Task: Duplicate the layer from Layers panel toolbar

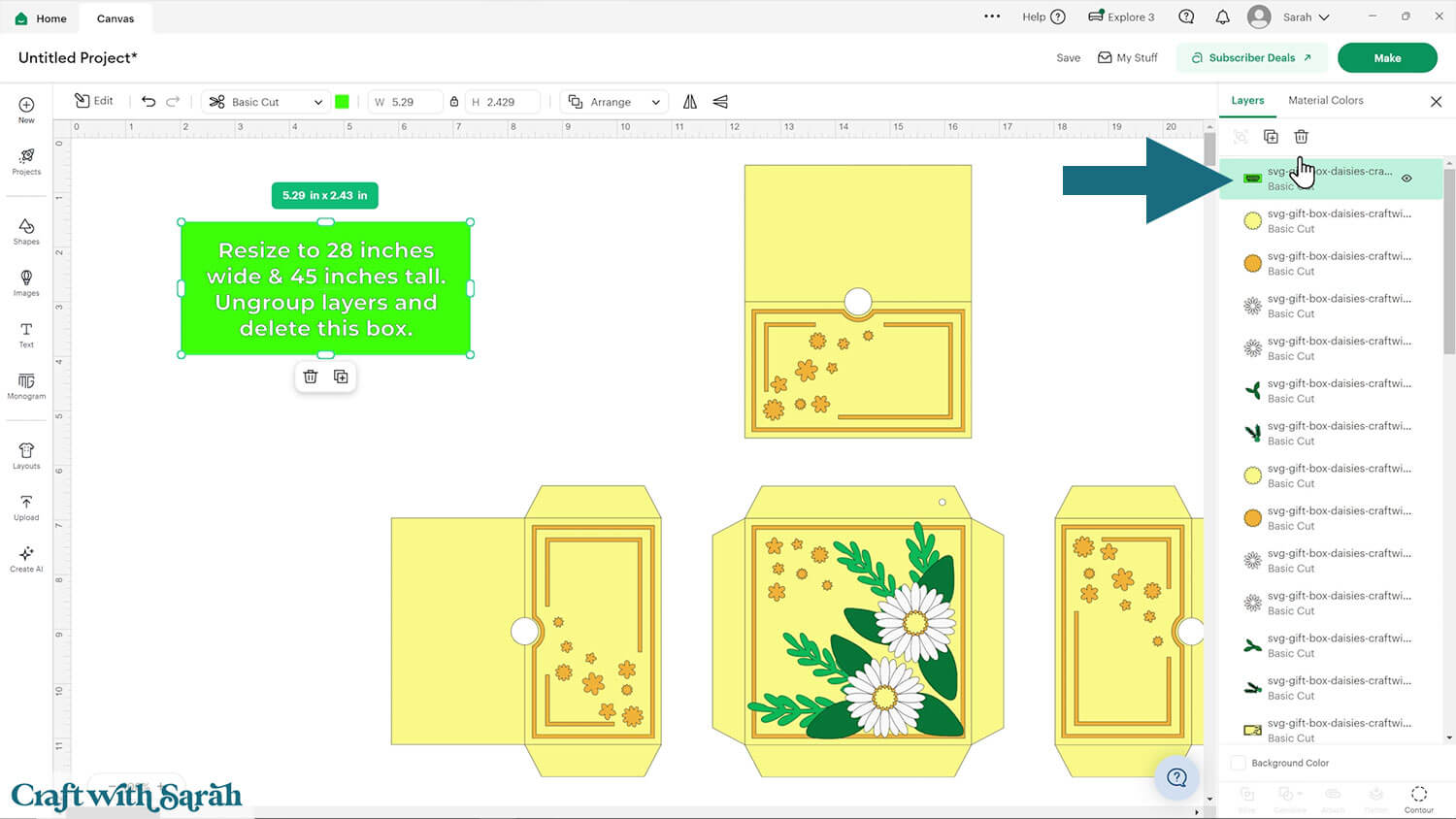Action: tap(1271, 137)
